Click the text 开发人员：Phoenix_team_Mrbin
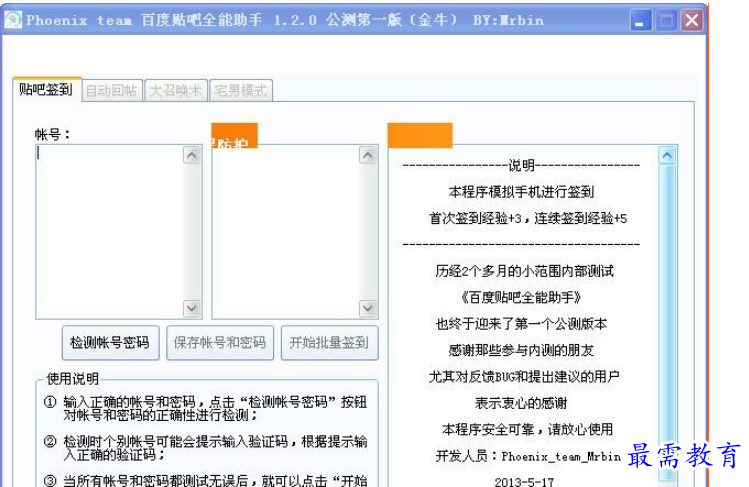The image size is (749, 487). 528,456
